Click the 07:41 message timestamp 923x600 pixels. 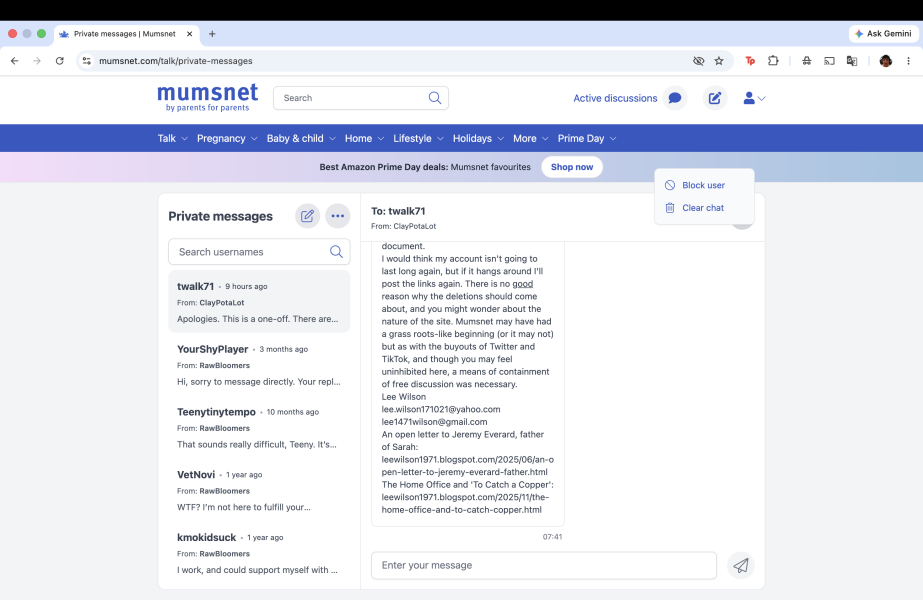(x=552, y=537)
